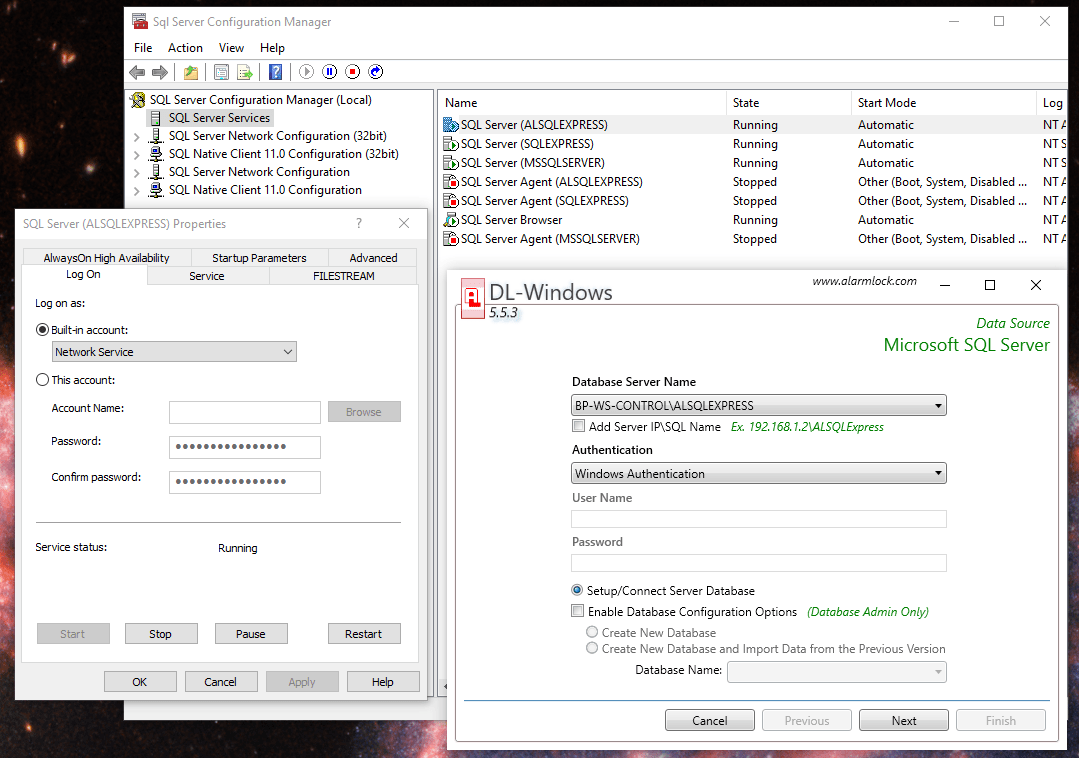1079x758 pixels.
Task: Switch to AlwaysOn High Availability tab
Action: [x=107, y=257]
